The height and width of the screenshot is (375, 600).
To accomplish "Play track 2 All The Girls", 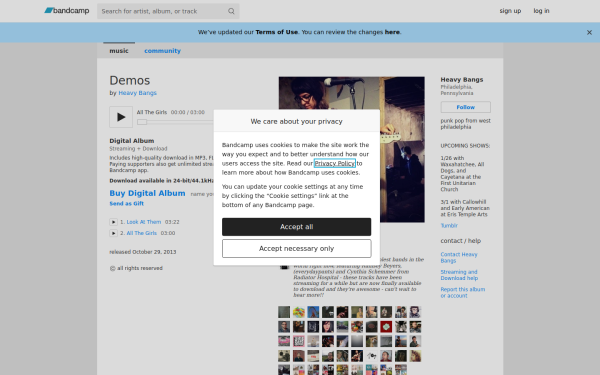I will click(x=113, y=233).
